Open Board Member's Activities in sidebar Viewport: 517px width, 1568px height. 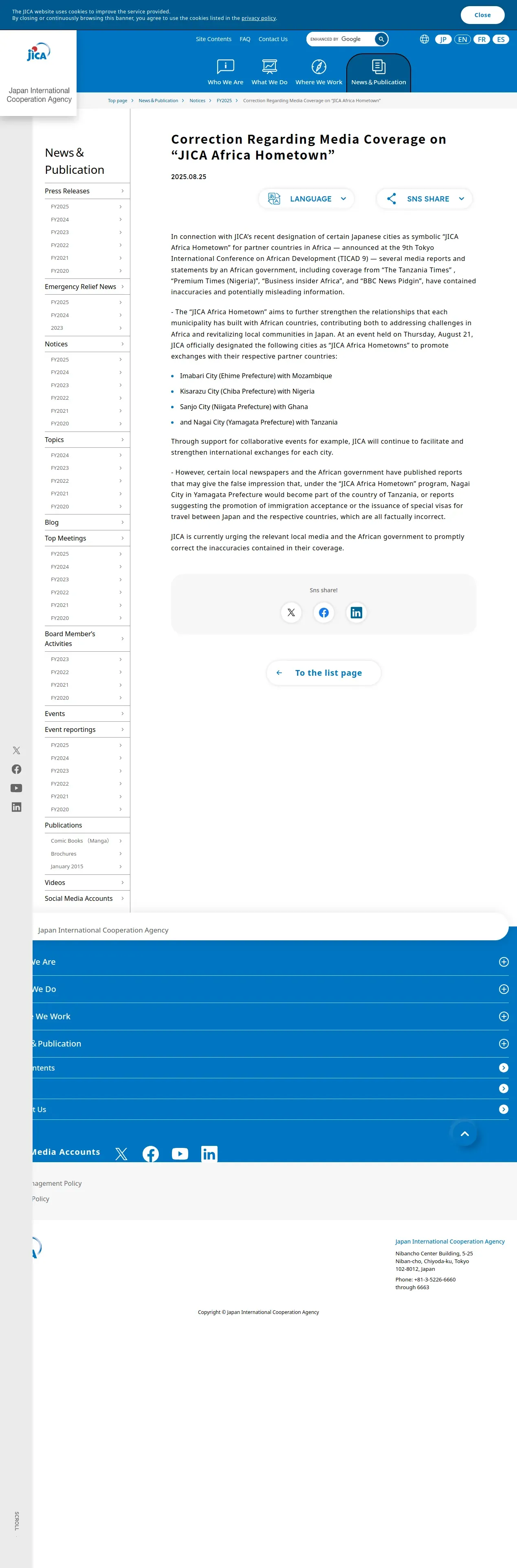[x=86, y=639]
